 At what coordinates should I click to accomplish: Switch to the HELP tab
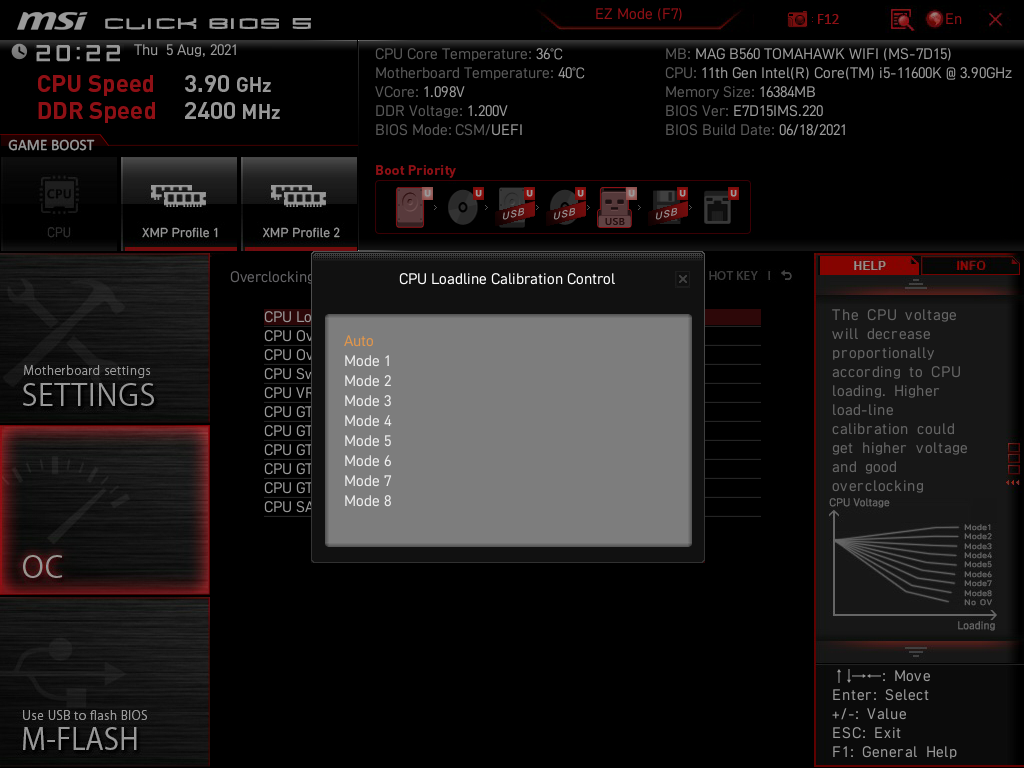tap(869, 266)
